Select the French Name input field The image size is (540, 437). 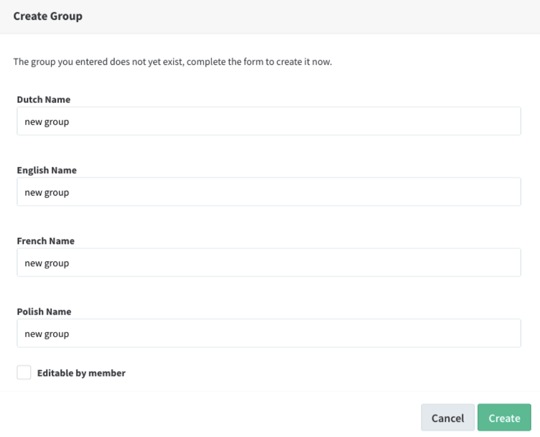pos(269,262)
